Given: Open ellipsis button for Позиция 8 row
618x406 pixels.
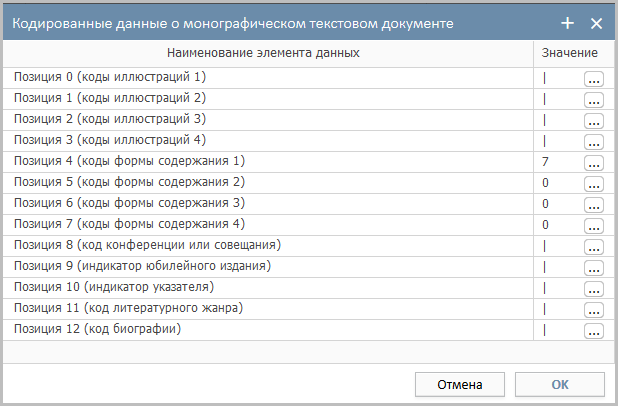Looking at the screenshot, I should [x=593, y=246].
